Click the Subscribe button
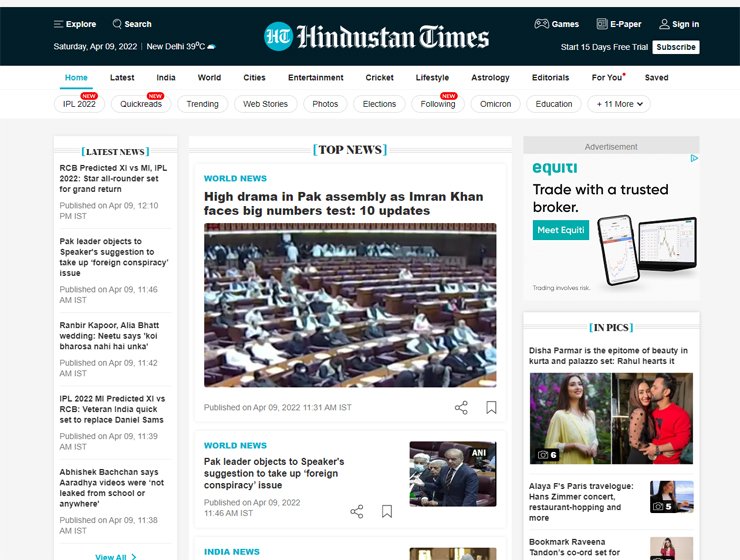Viewport: 740px width, 560px height. tap(676, 47)
